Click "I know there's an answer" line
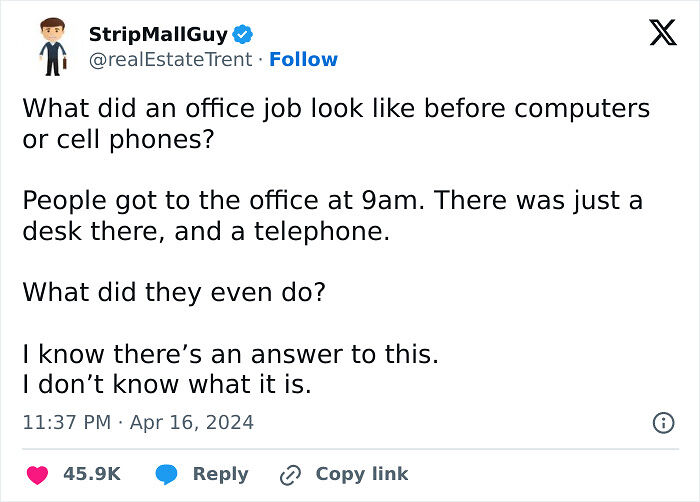700x502 pixels. pos(230,355)
